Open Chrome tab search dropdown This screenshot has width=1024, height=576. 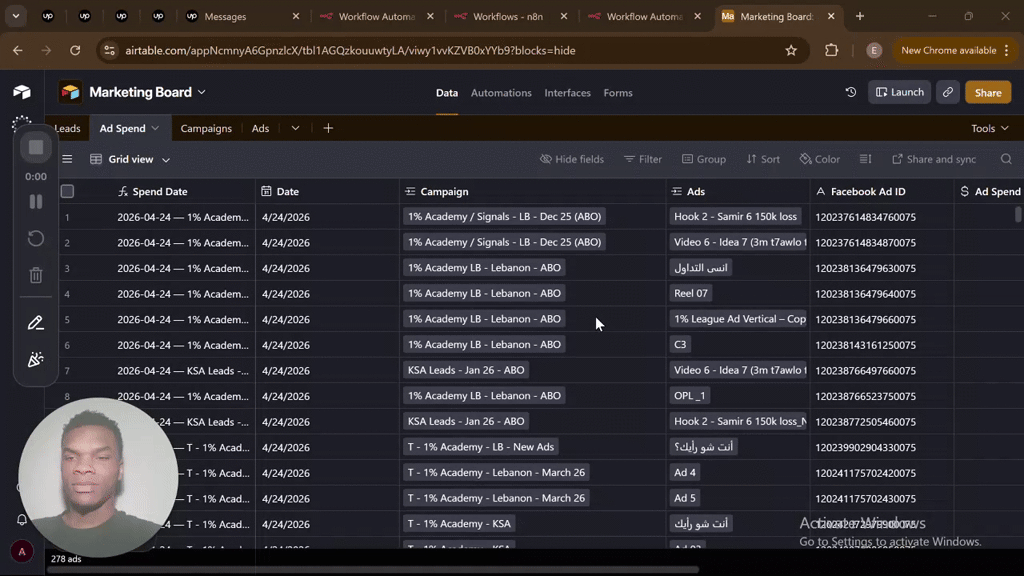[x=16, y=16]
